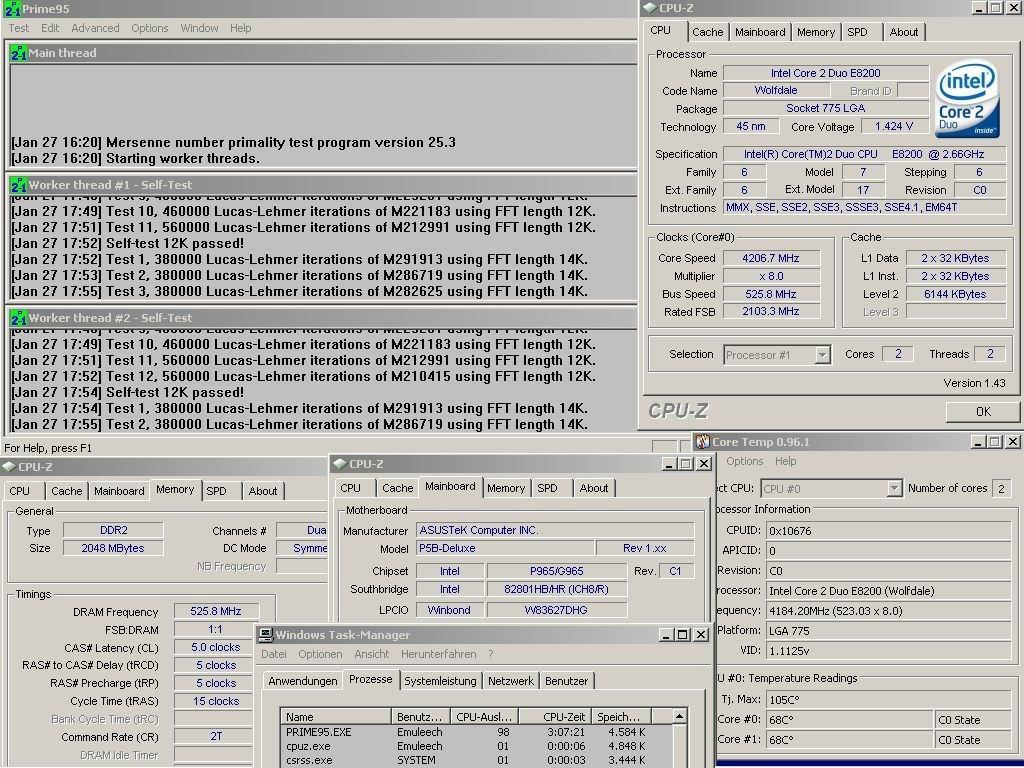
Task: Select About tab in the CPU-Z memory window
Action: [263, 491]
